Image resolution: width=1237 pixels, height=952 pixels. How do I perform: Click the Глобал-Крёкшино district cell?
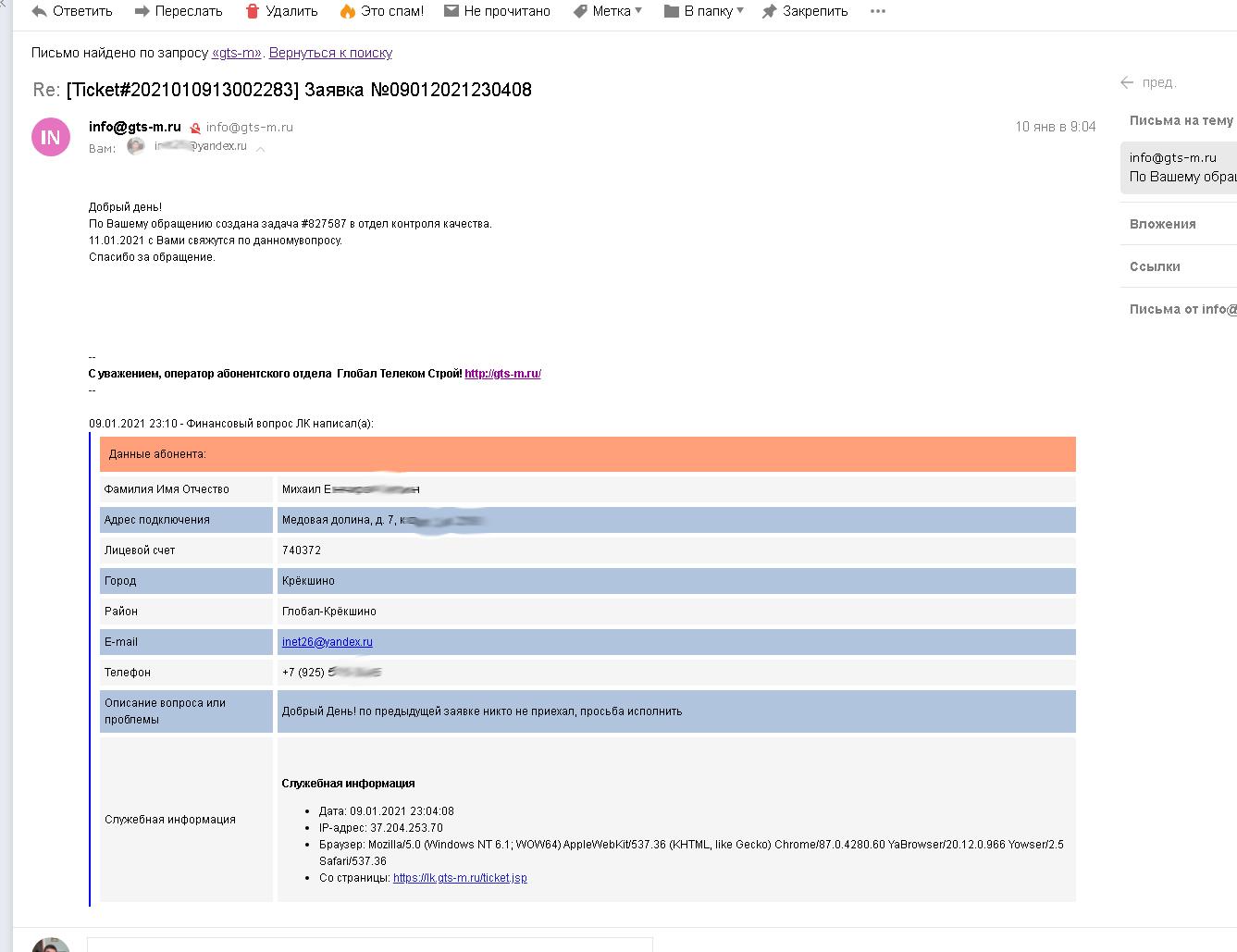[x=676, y=612]
